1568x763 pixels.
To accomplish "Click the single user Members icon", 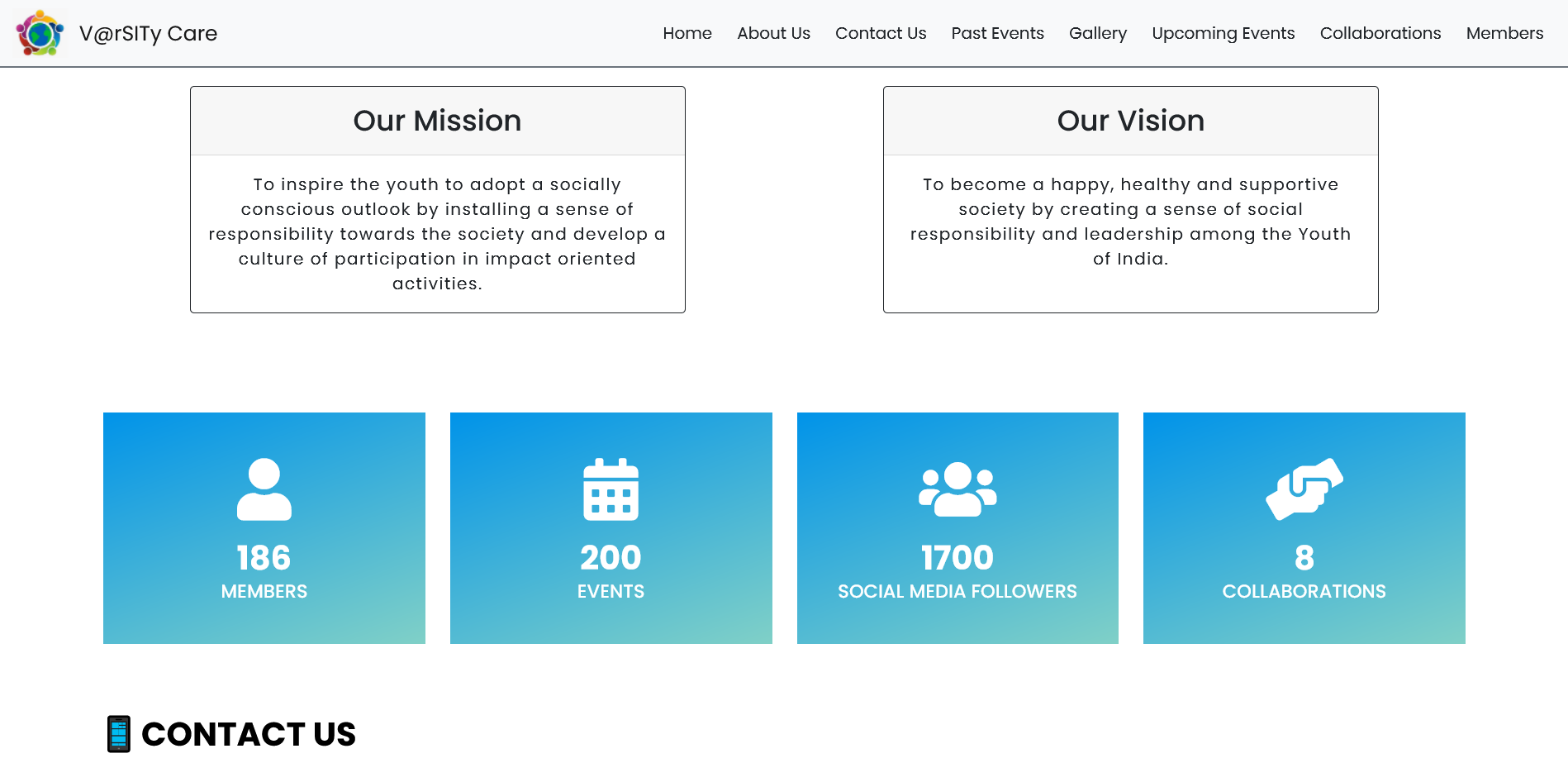I will point(264,489).
